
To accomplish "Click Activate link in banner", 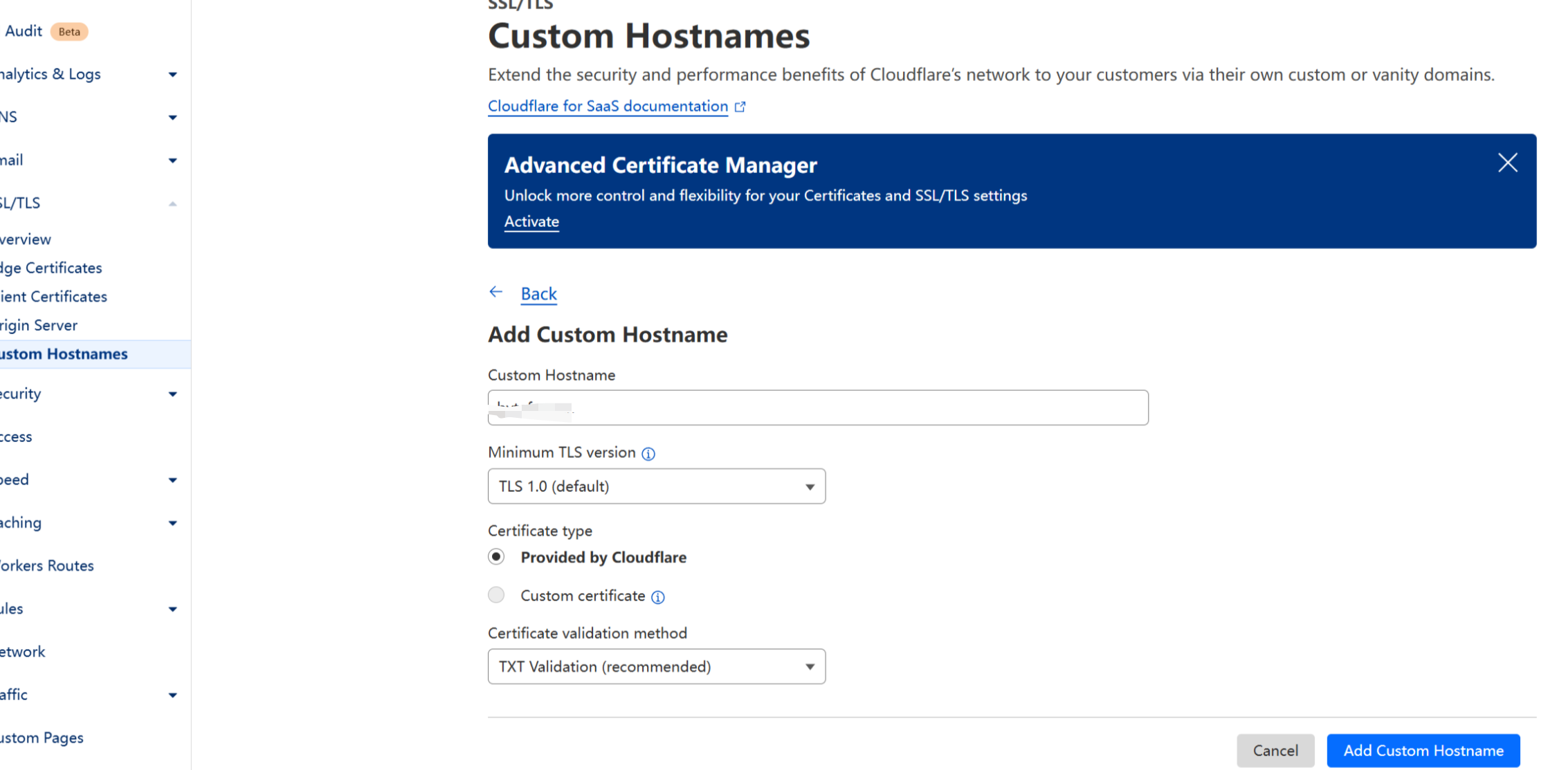I will click(531, 221).
